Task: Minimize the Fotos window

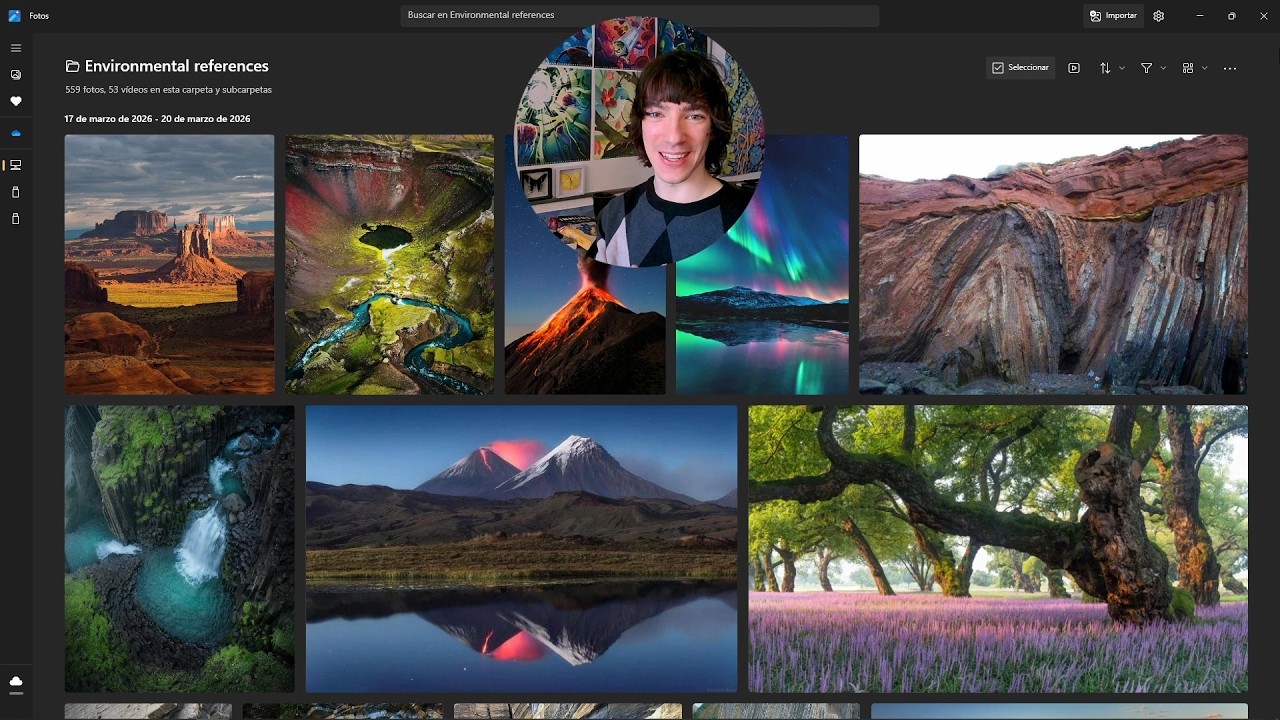Action: pyautogui.click(x=1200, y=16)
